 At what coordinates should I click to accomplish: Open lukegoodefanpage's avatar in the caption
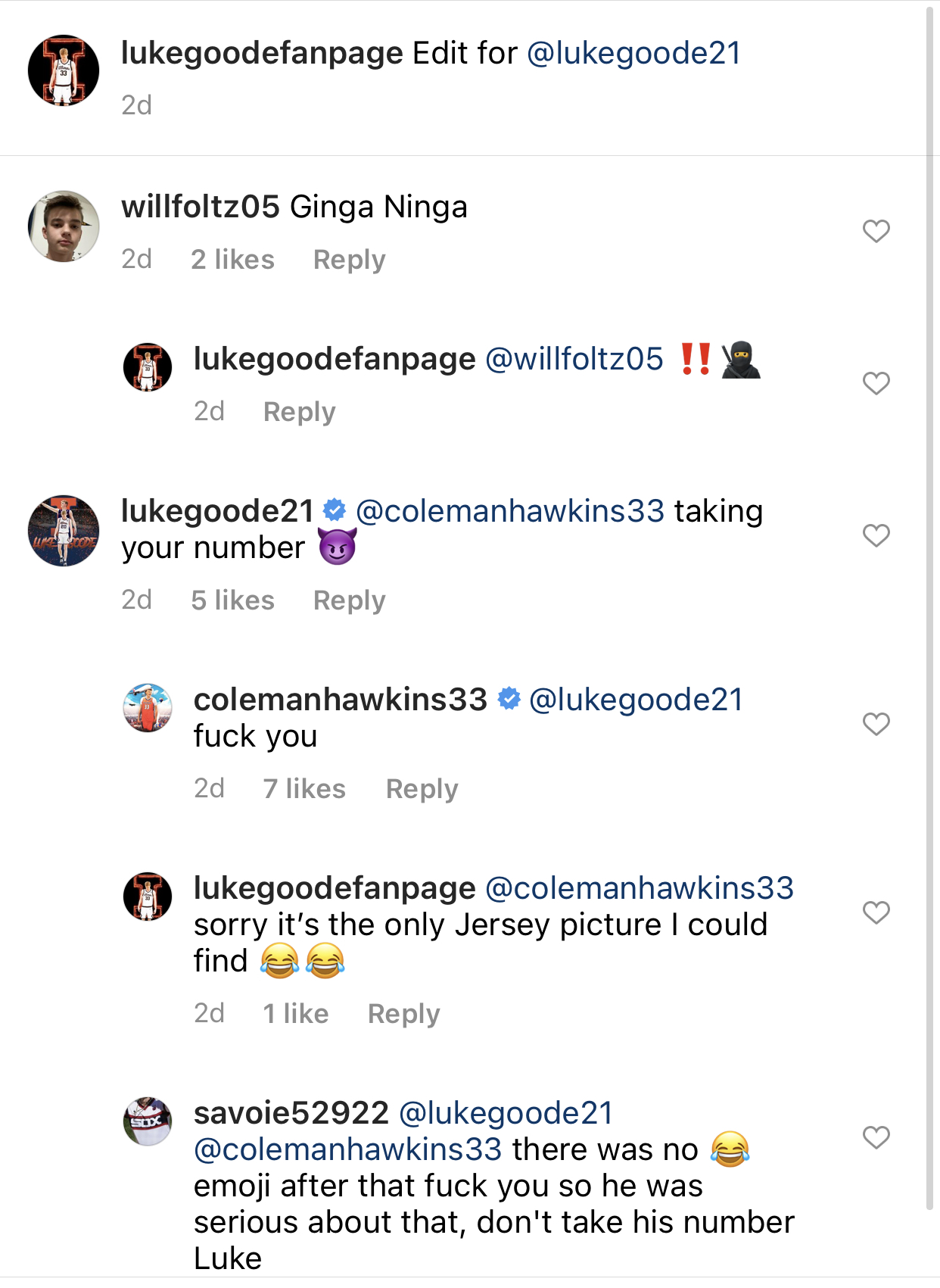[x=64, y=70]
